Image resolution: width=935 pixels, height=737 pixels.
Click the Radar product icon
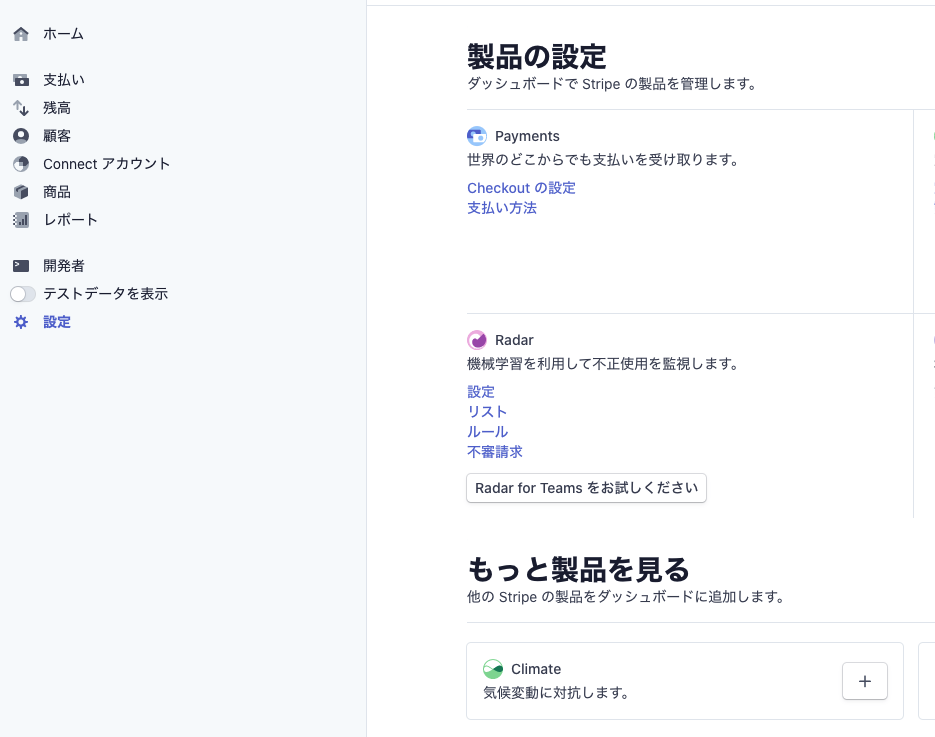point(477,340)
